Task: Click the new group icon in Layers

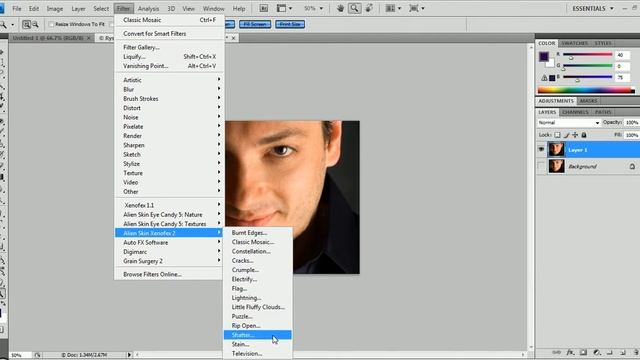Action: click(610, 352)
